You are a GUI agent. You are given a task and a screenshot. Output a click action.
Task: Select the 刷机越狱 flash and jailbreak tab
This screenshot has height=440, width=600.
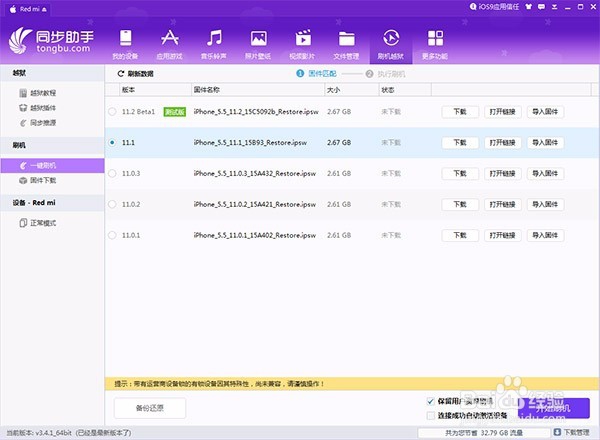(x=391, y=44)
